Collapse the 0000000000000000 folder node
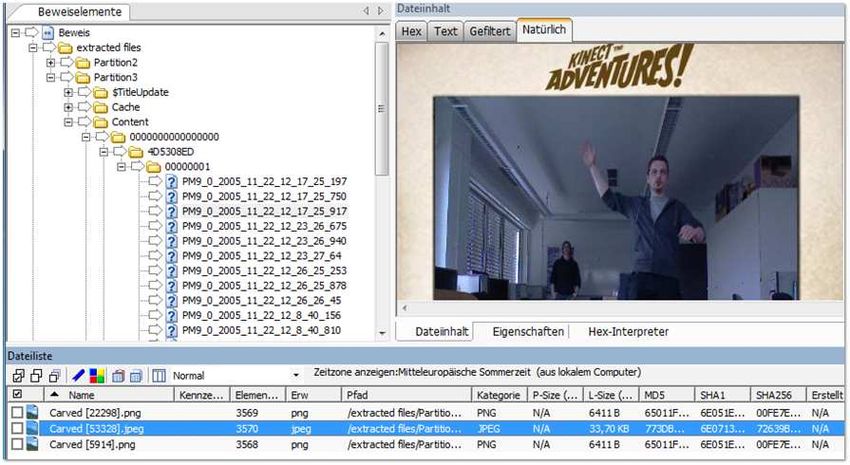Image resolution: width=850 pixels, height=465 pixels. (x=86, y=137)
